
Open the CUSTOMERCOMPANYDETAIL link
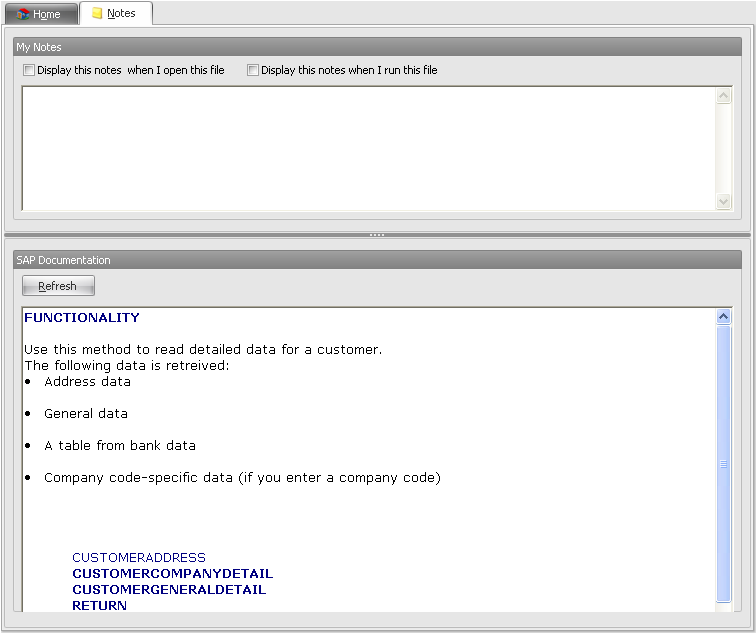point(172,574)
